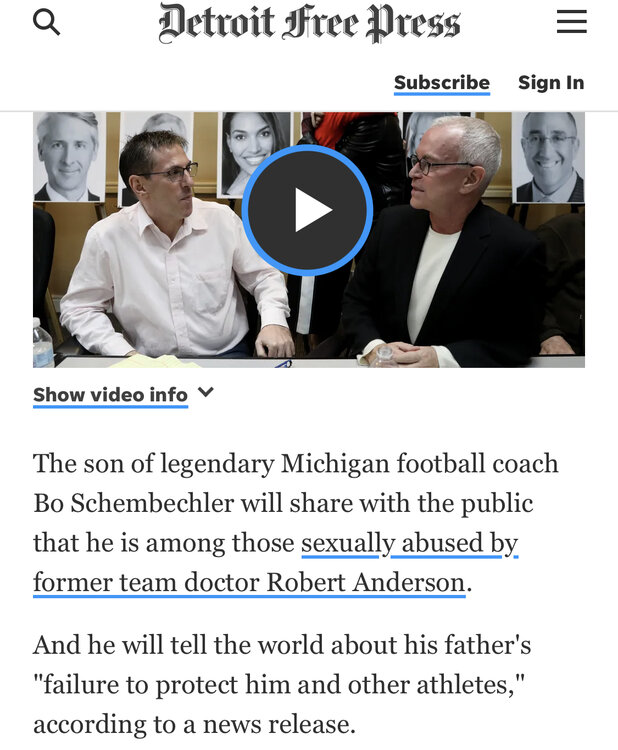Image resolution: width=618 pixels, height=750 pixels.
Task: Play the video with the circular play button
Action: click(x=308, y=210)
